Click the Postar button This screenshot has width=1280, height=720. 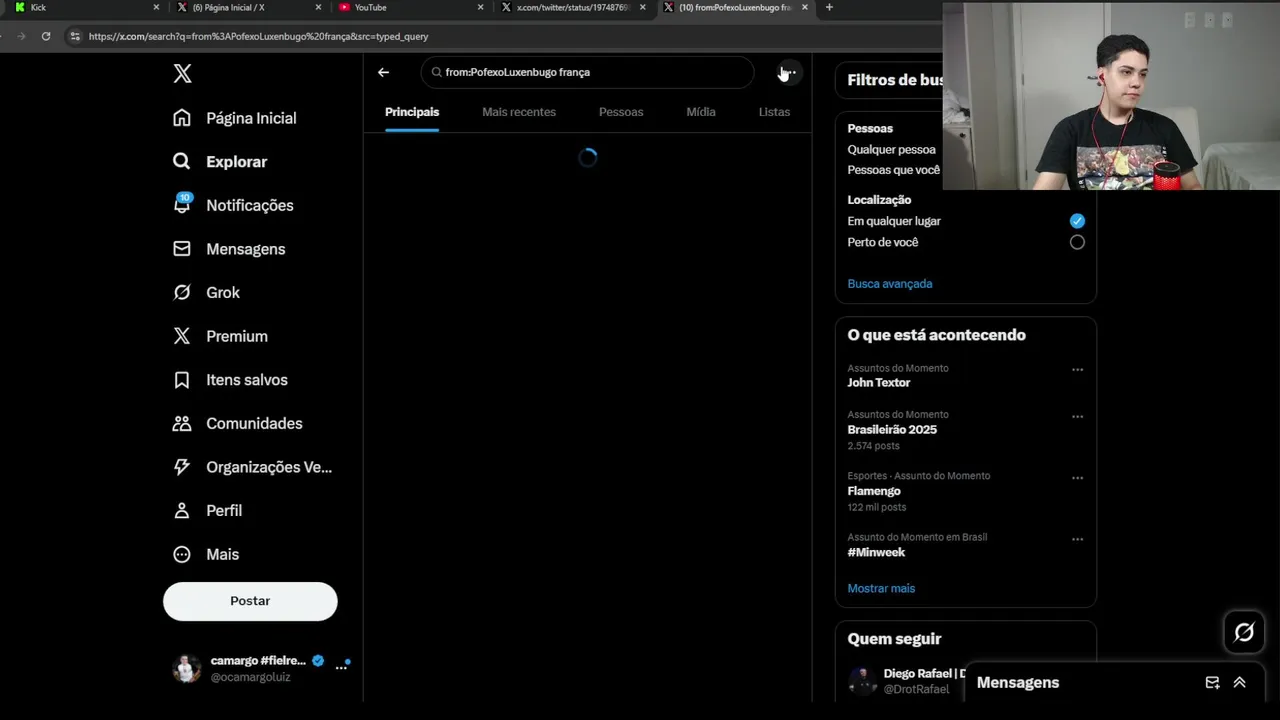[250, 601]
